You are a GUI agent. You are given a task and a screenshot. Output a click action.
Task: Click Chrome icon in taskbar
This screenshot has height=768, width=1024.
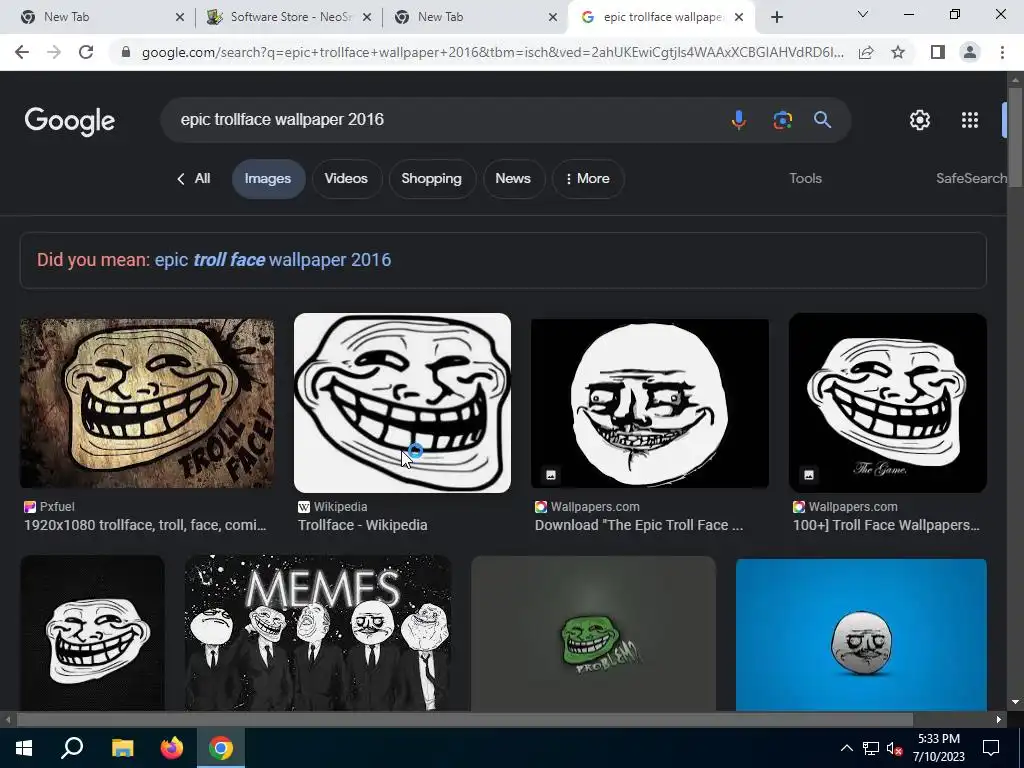(221, 748)
